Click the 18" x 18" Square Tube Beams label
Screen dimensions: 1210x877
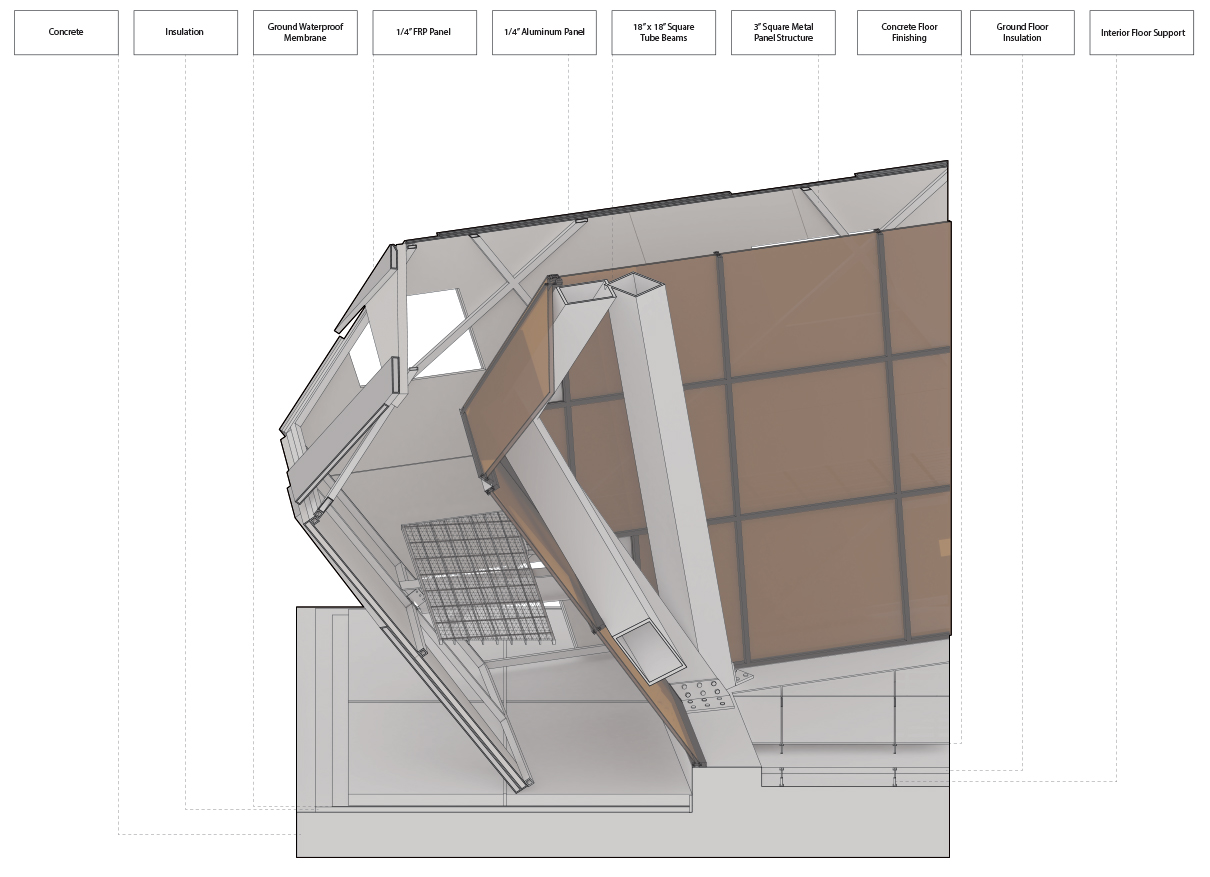click(664, 32)
